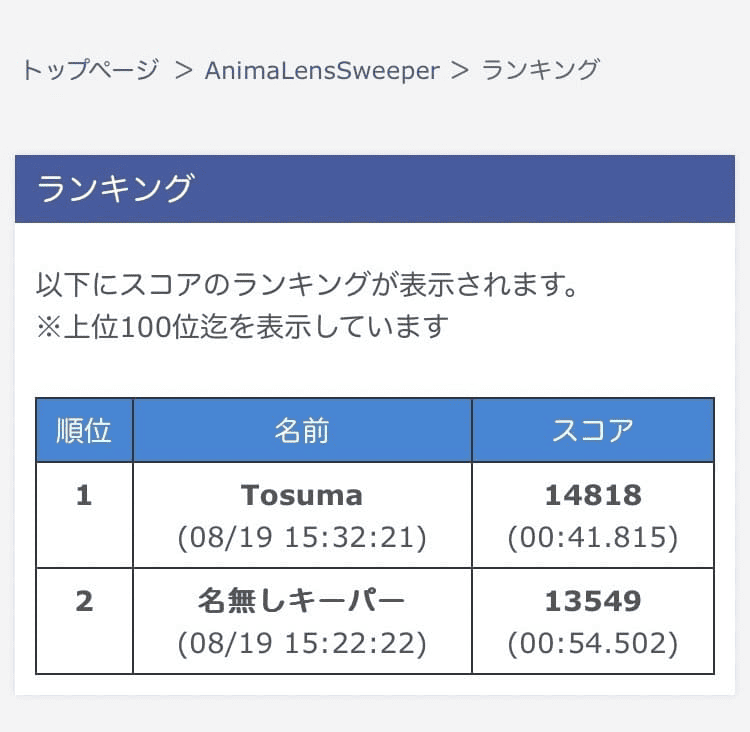Click timestamp 08/19 15:32:21
This screenshot has height=732, width=750.
302,539
